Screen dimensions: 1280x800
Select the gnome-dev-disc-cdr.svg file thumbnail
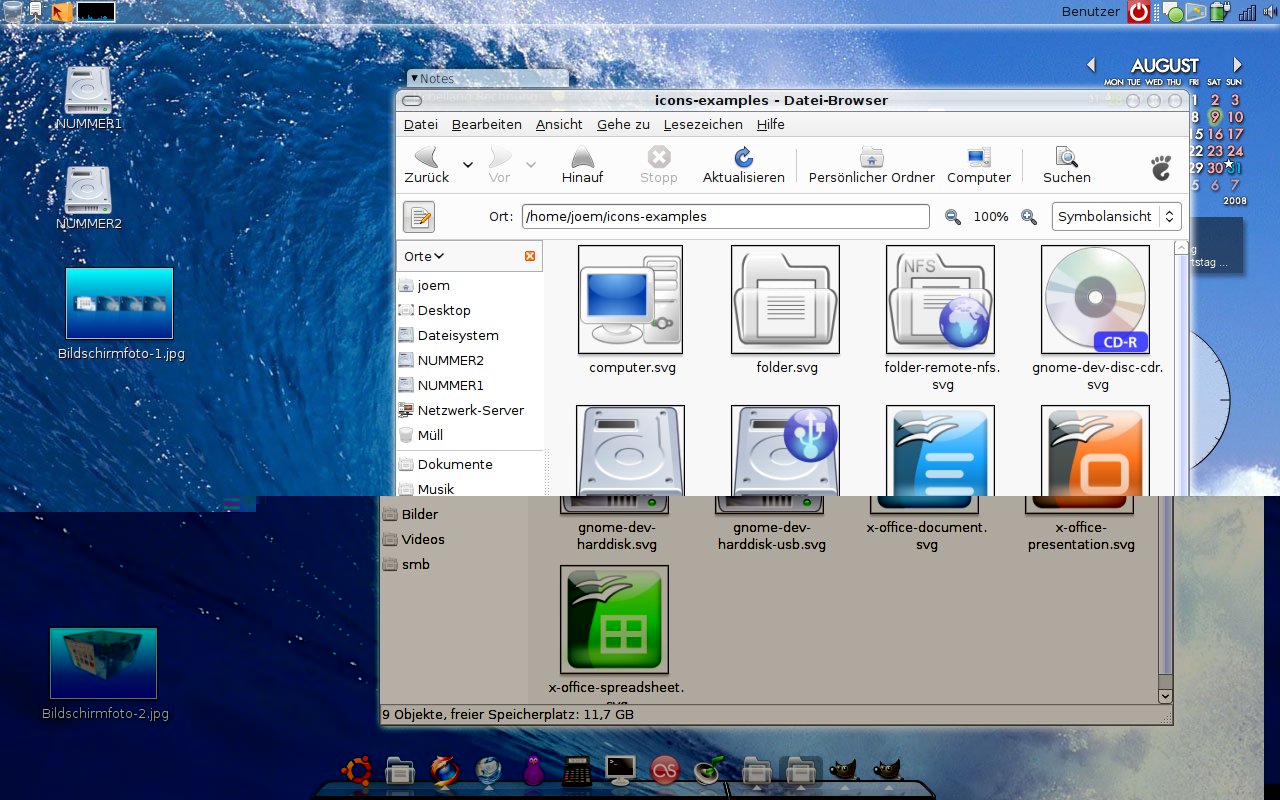[1095, 299]
